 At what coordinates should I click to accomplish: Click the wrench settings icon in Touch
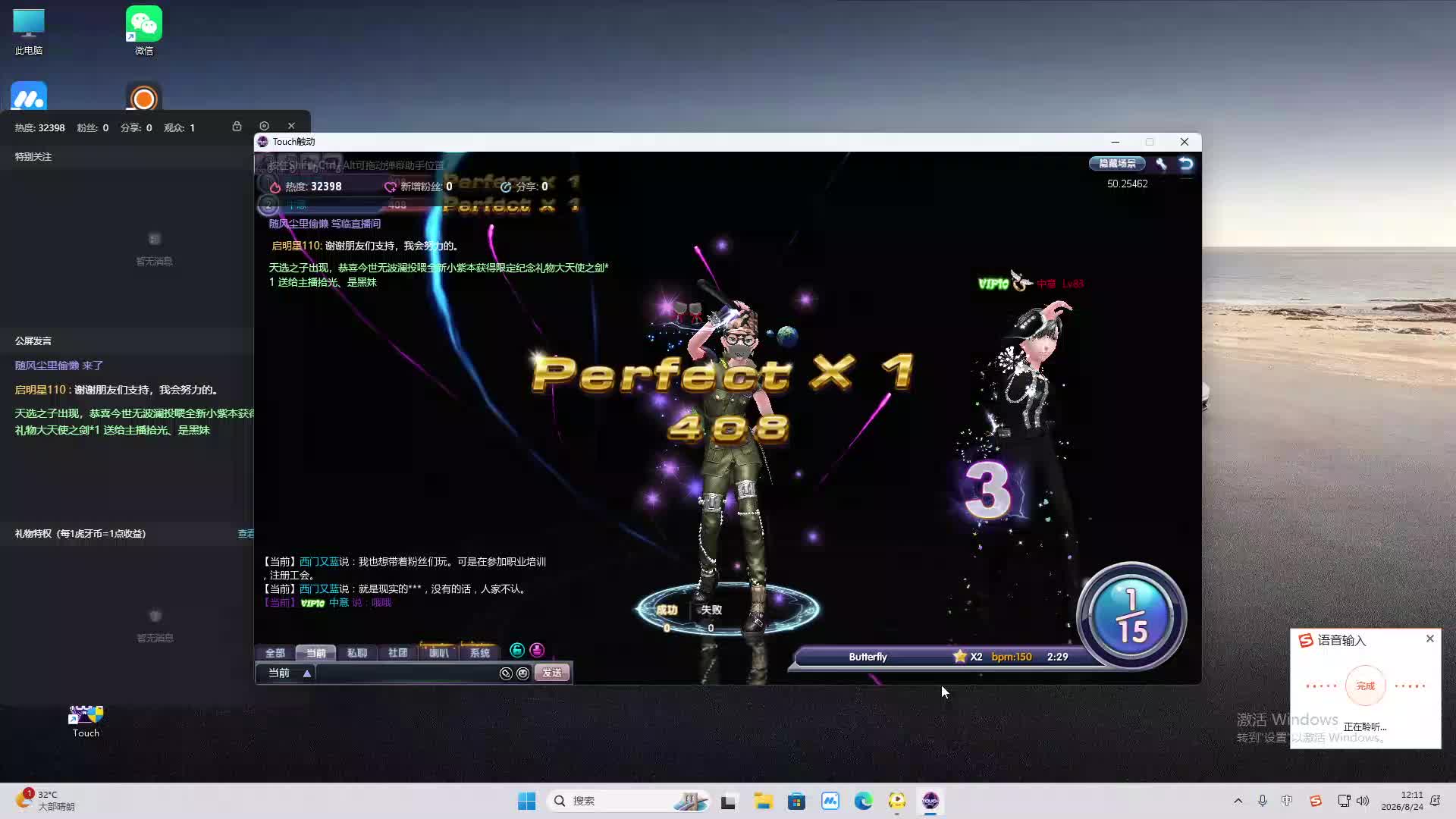coord(1161,164)
